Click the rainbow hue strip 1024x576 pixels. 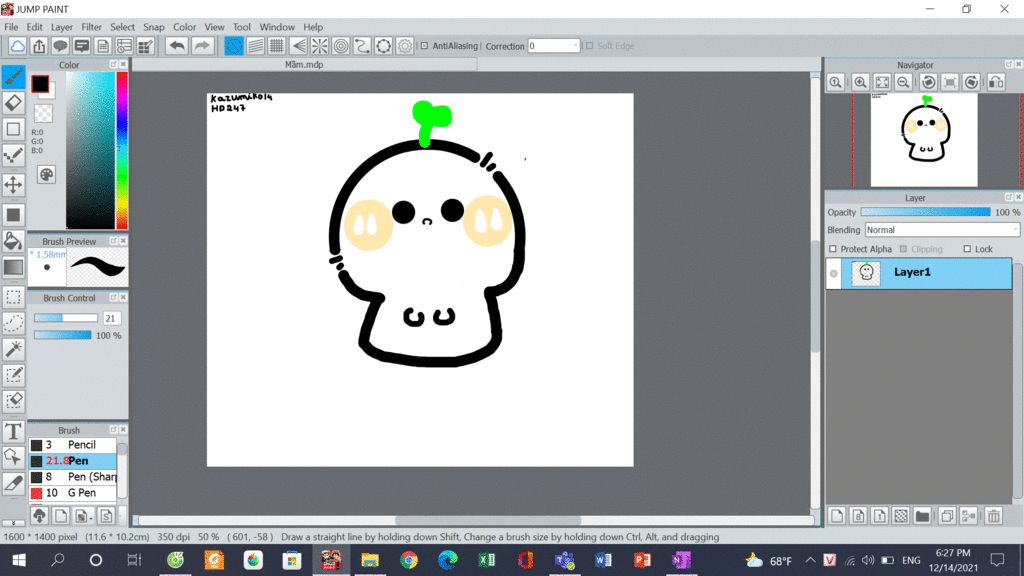[121, 150]
